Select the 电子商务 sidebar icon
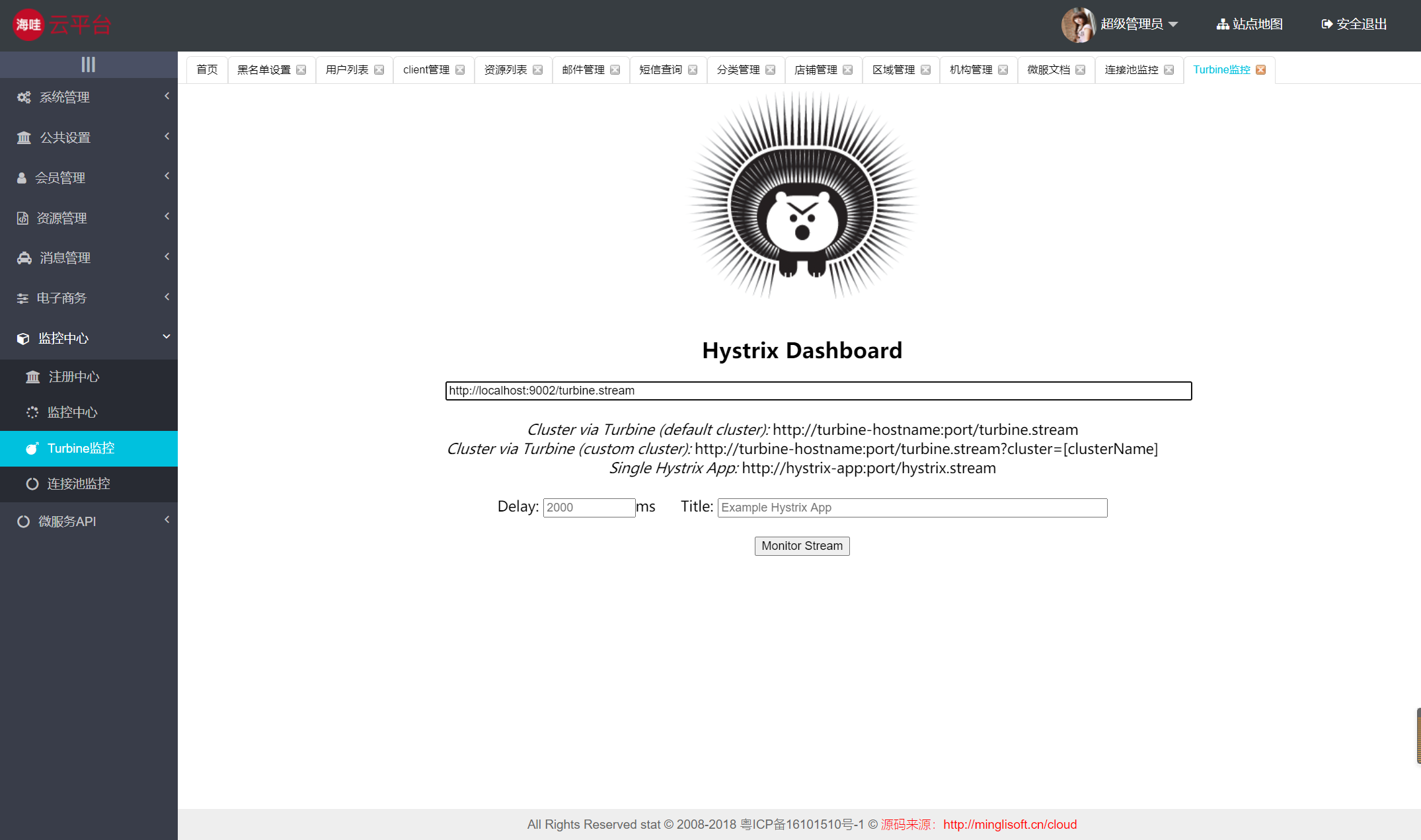This screenshot has height=840, width=1421. tap(22, 298)
